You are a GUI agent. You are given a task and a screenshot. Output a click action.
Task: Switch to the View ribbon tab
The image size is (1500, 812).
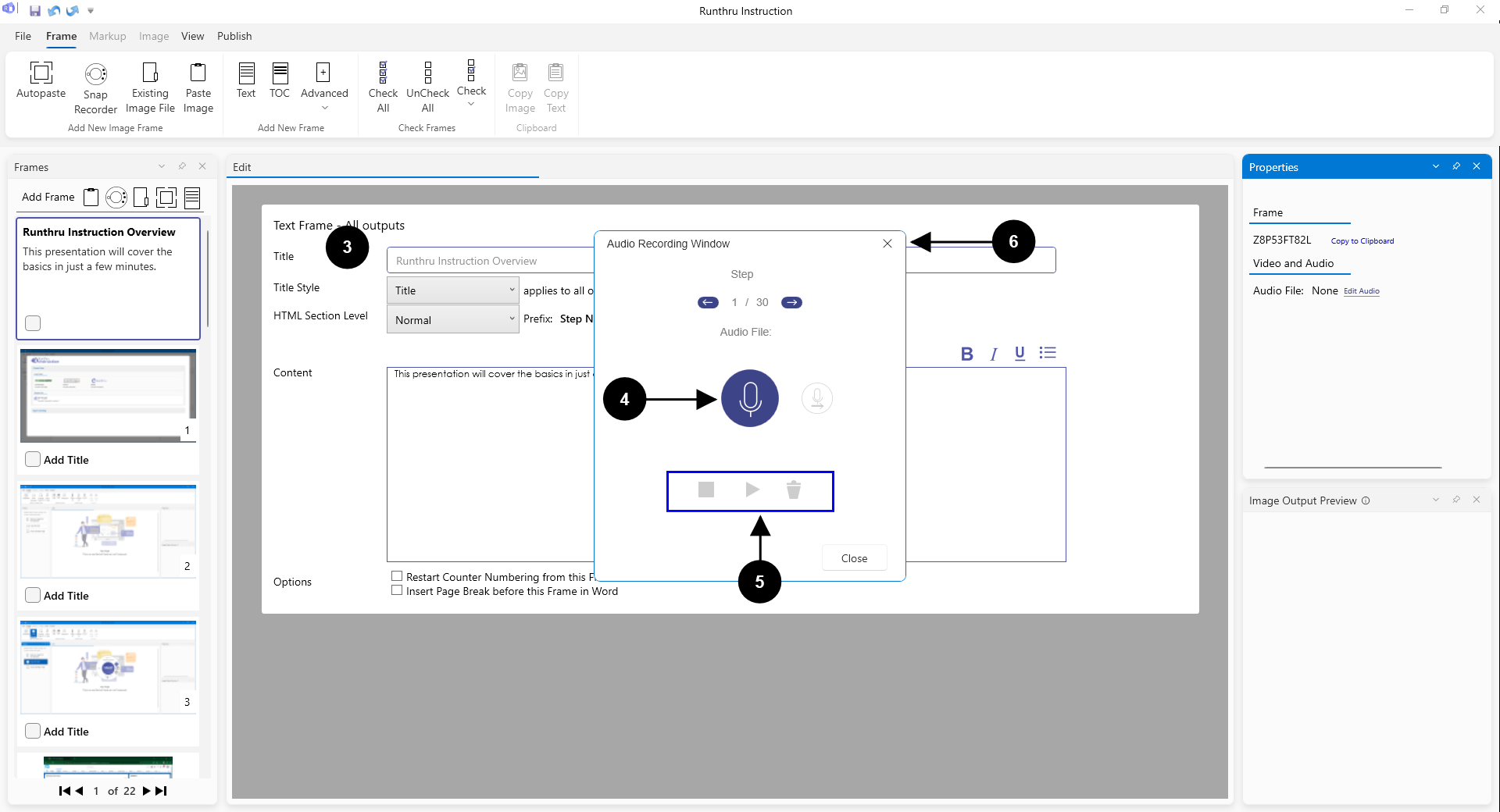pyautogui.click(x=192, y=36)
